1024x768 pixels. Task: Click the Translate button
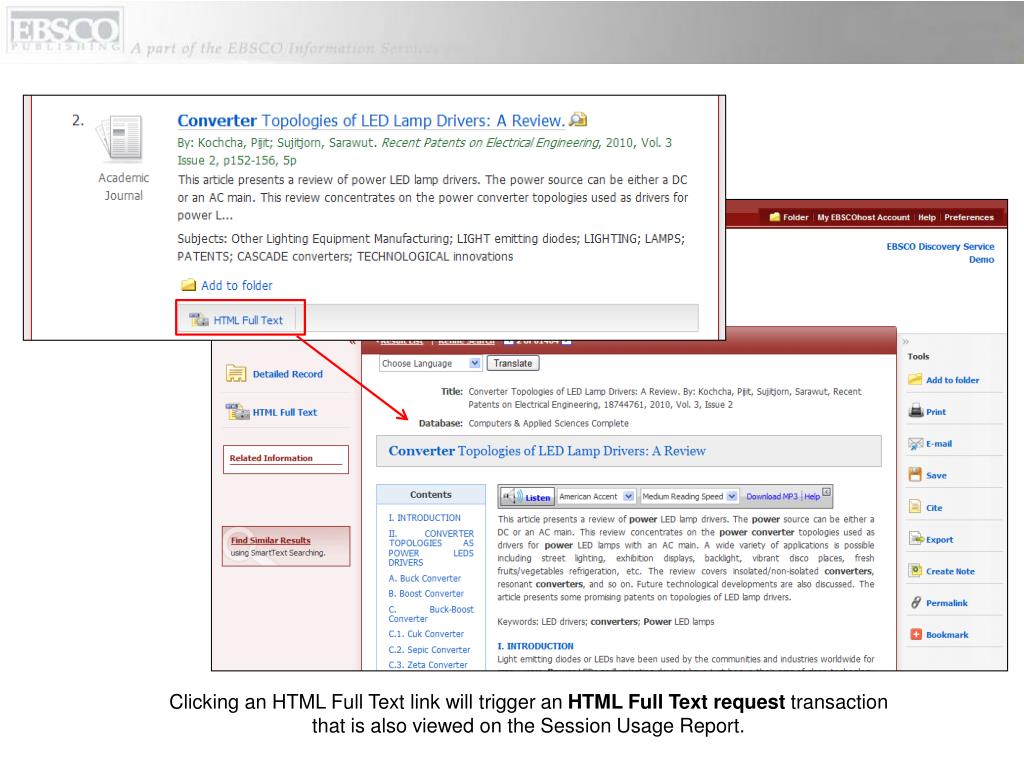(513, 363)
